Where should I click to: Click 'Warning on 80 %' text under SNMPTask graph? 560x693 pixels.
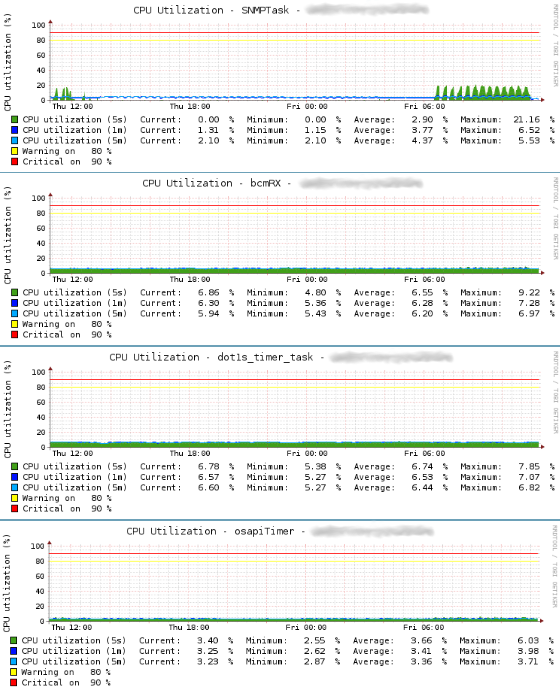pyautogui.click(x=67, y=151)
